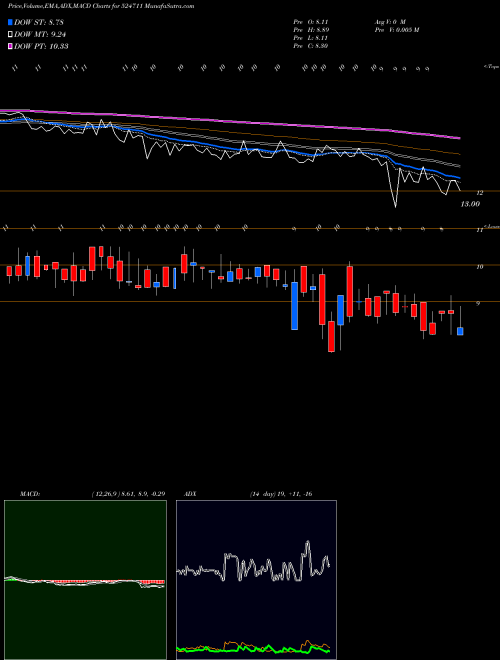Click the magenta DOW PT legend swatch
Viewport: 500px width, 660px height.
(11, 46)
